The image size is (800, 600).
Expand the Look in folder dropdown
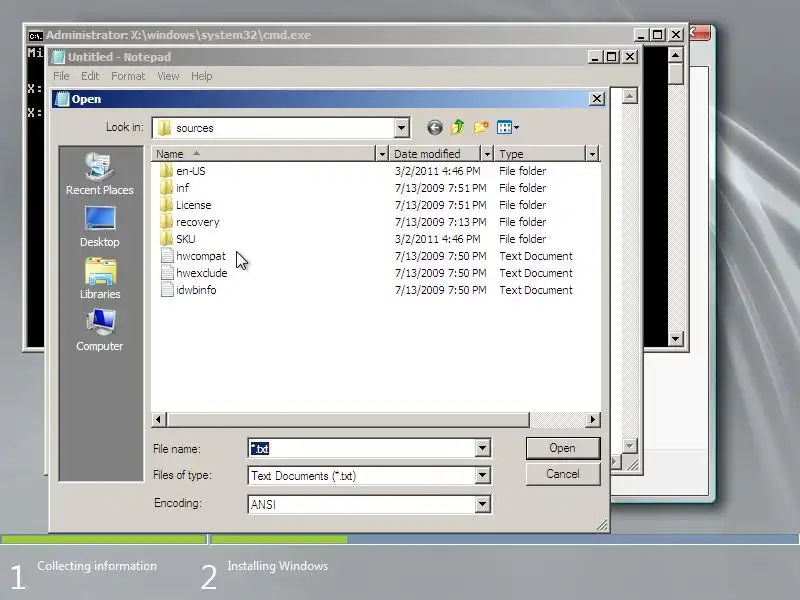point(402,128)
